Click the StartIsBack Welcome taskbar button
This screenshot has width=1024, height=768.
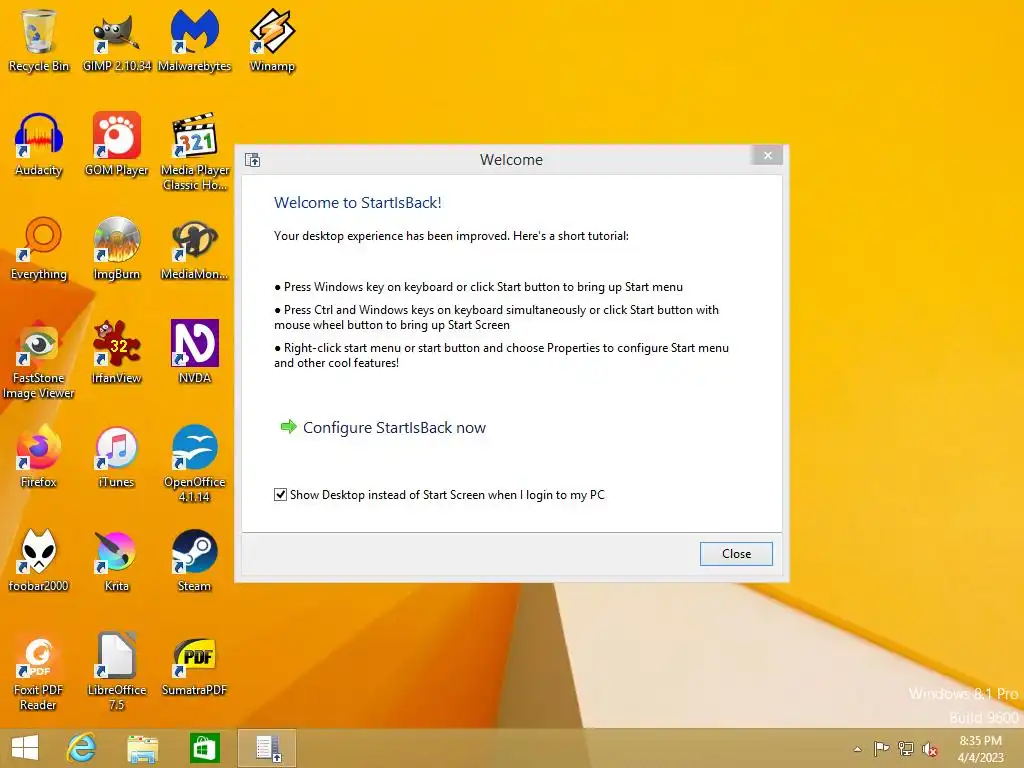(x=267, y=748)
